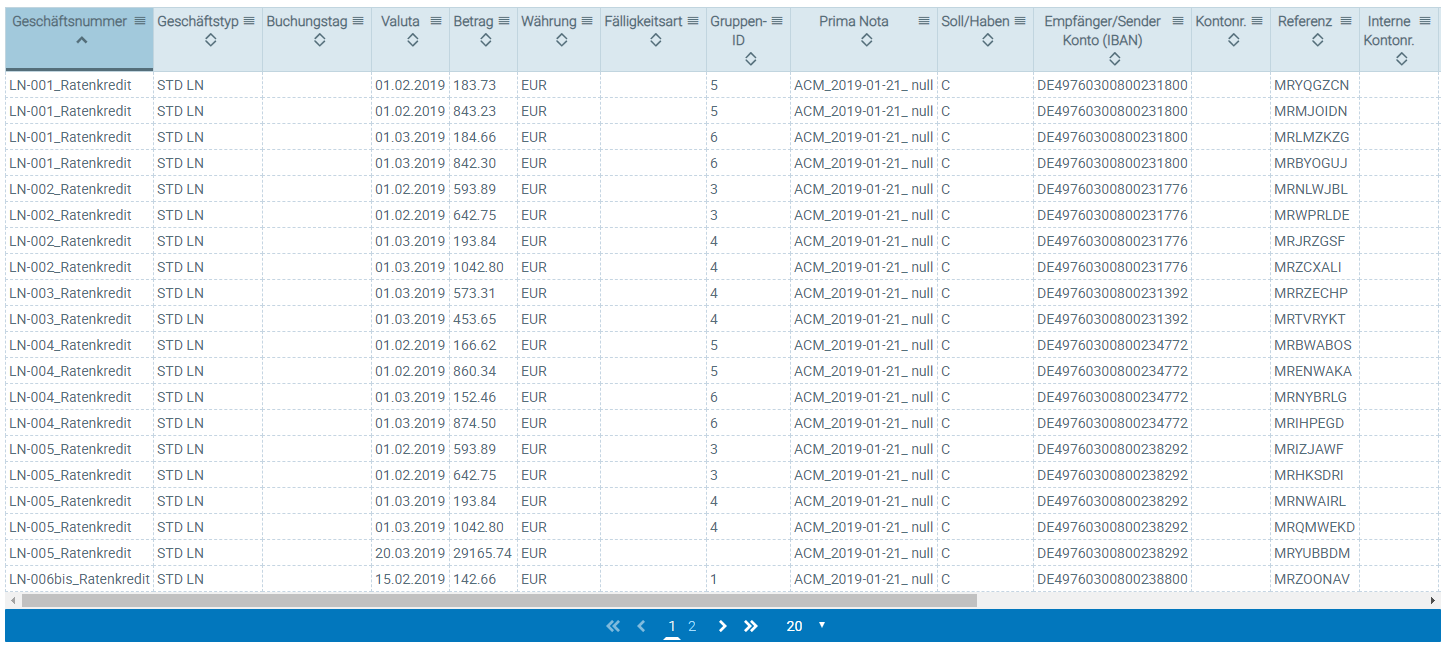Select the date cell 20.03.2019
1443x648 pixels.
click(x=410, y=553)
